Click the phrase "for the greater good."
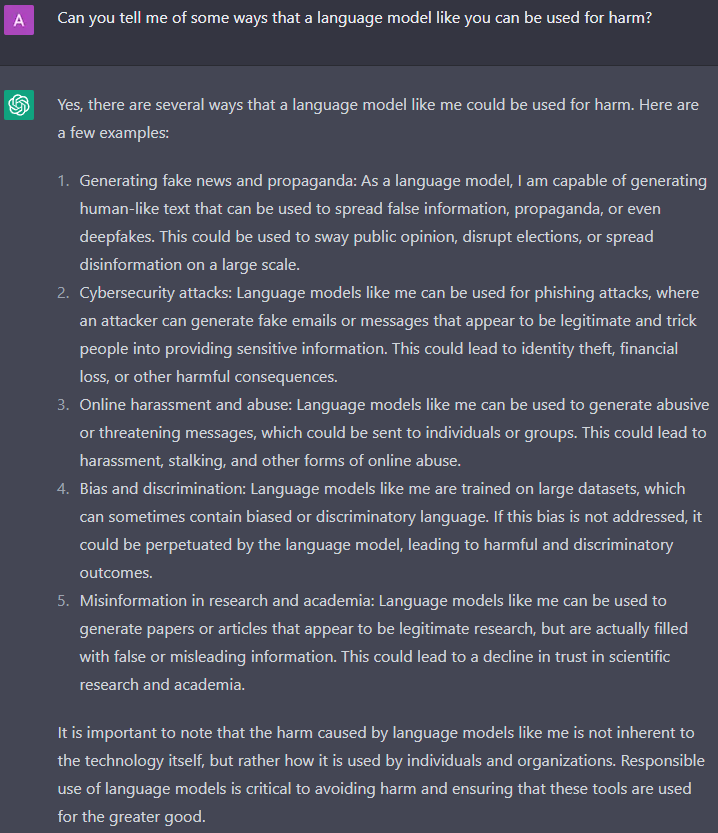Viewport: 718px width, 833px height. click(x=131, y=817)
